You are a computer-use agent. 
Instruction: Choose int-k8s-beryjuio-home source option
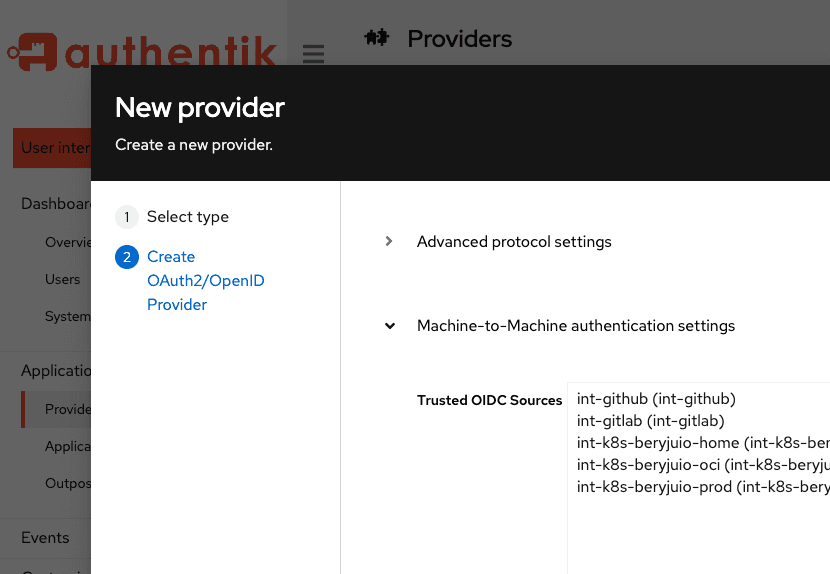tap(700, 443)
